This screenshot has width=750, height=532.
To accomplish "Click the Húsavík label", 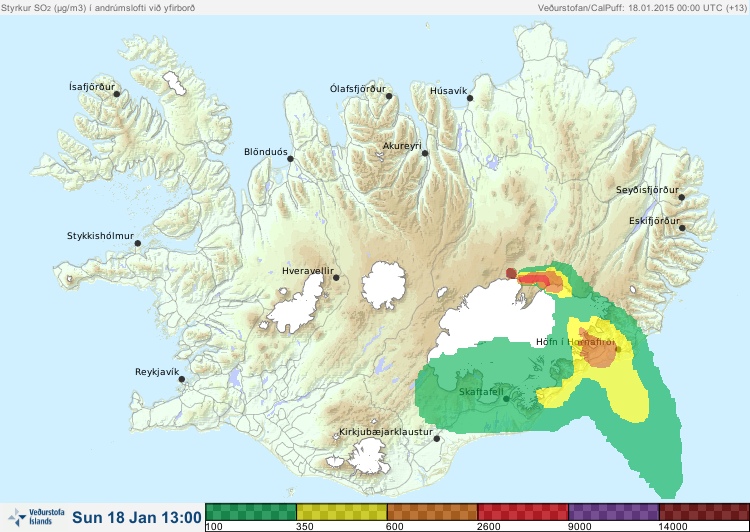I will tap(449, 91).
